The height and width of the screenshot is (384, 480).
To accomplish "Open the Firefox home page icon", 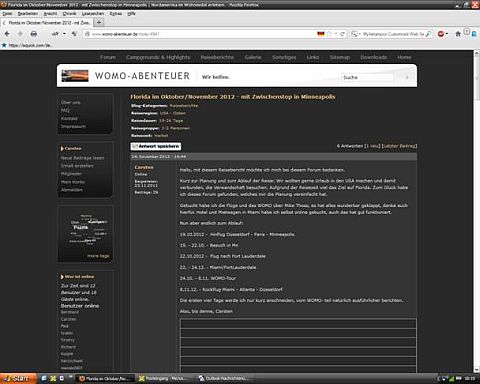I will click(x=458, y=34).
